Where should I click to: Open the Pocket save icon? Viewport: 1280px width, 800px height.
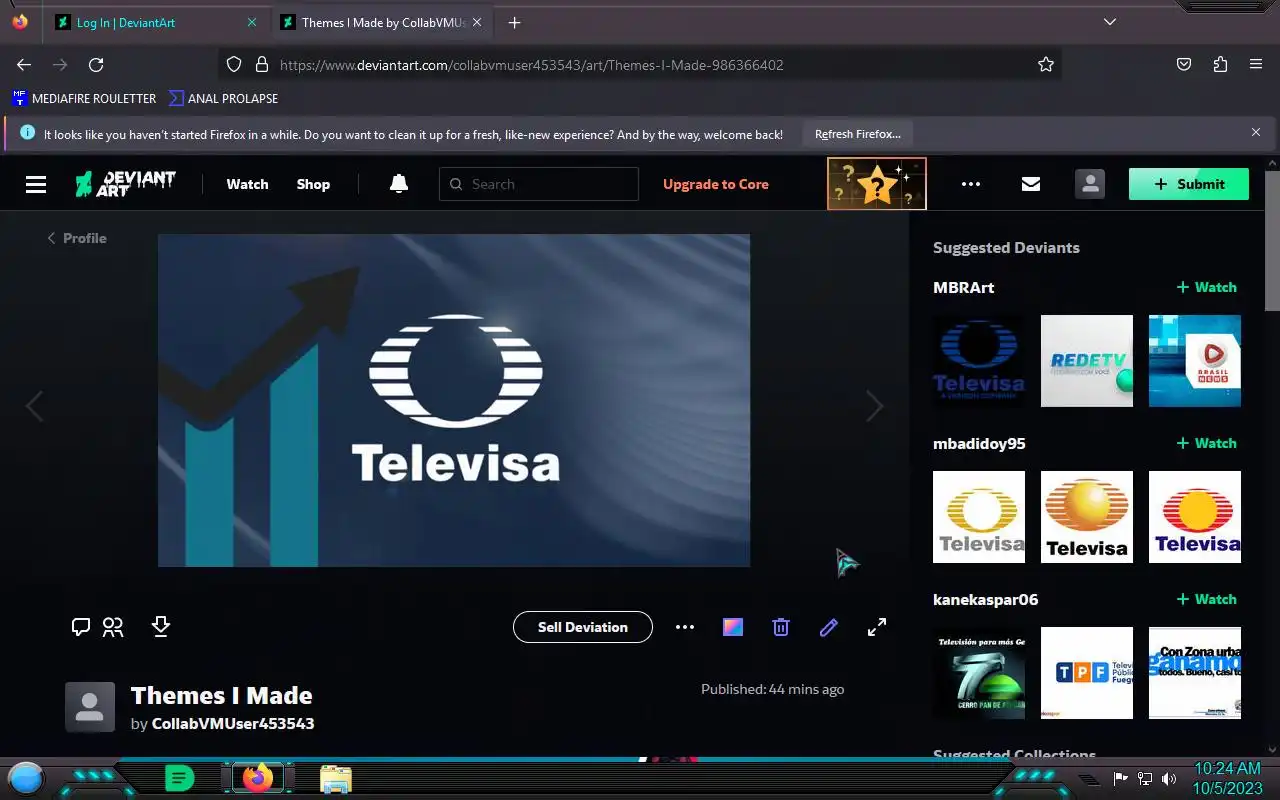pyautogui.click(x=1184, y=64)
